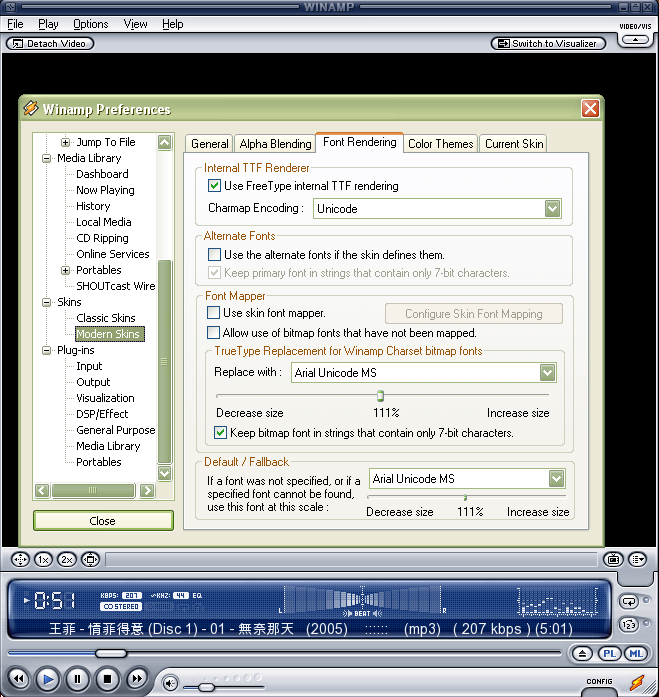Switch to the Current Skin tab

point(514,144)
